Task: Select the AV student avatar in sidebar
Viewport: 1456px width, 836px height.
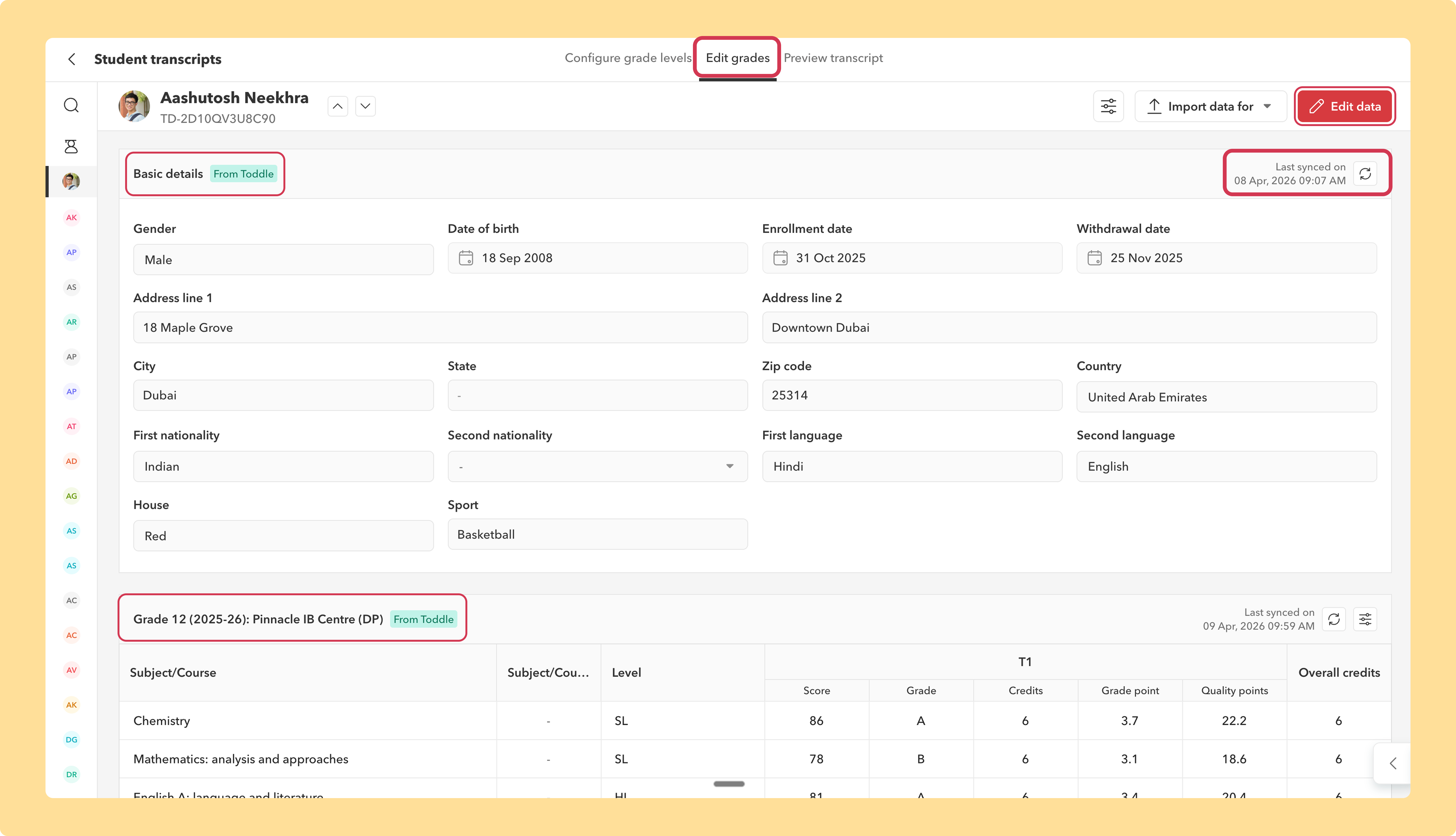Action: point(71,670)
